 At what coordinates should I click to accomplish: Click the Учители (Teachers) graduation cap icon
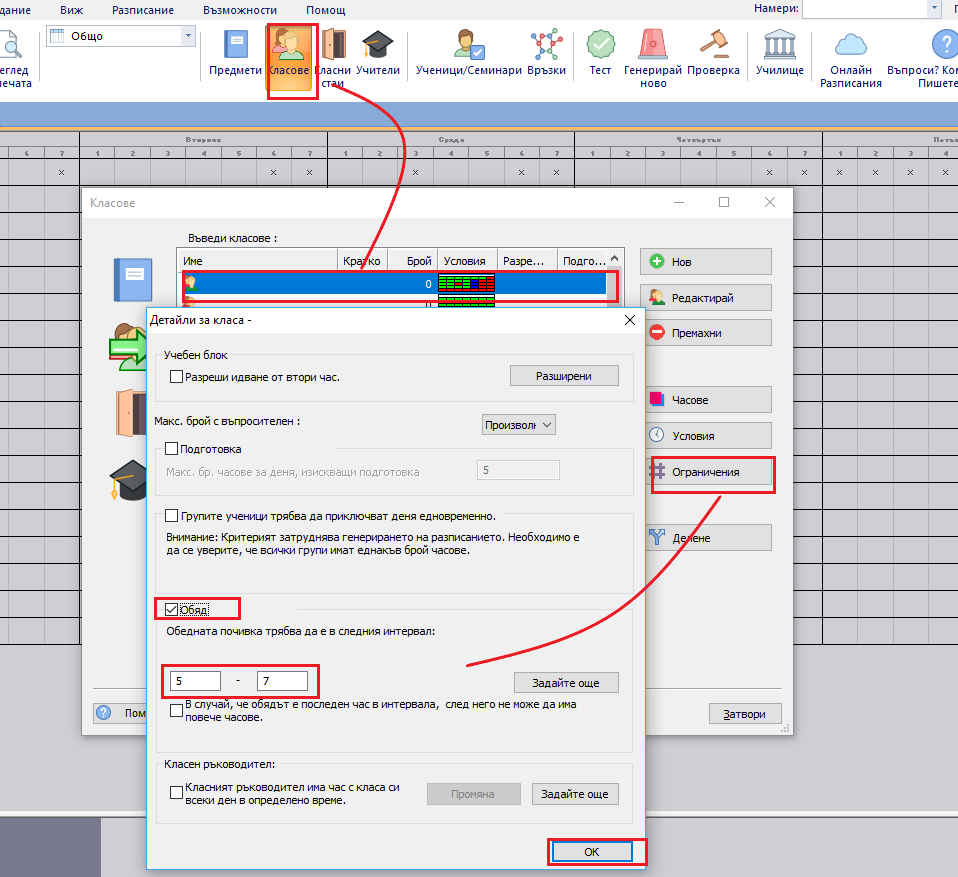pyautogui.click(x=377, y=47)
